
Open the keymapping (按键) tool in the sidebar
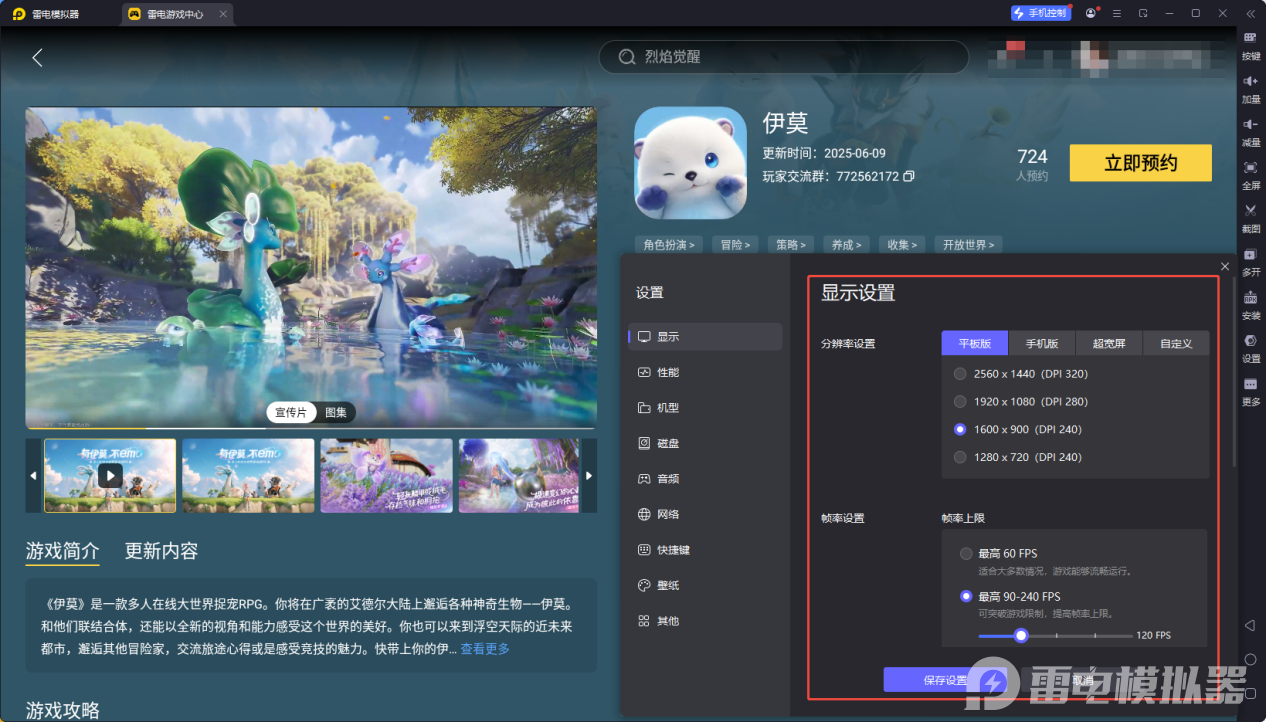tap(1250, 46)
